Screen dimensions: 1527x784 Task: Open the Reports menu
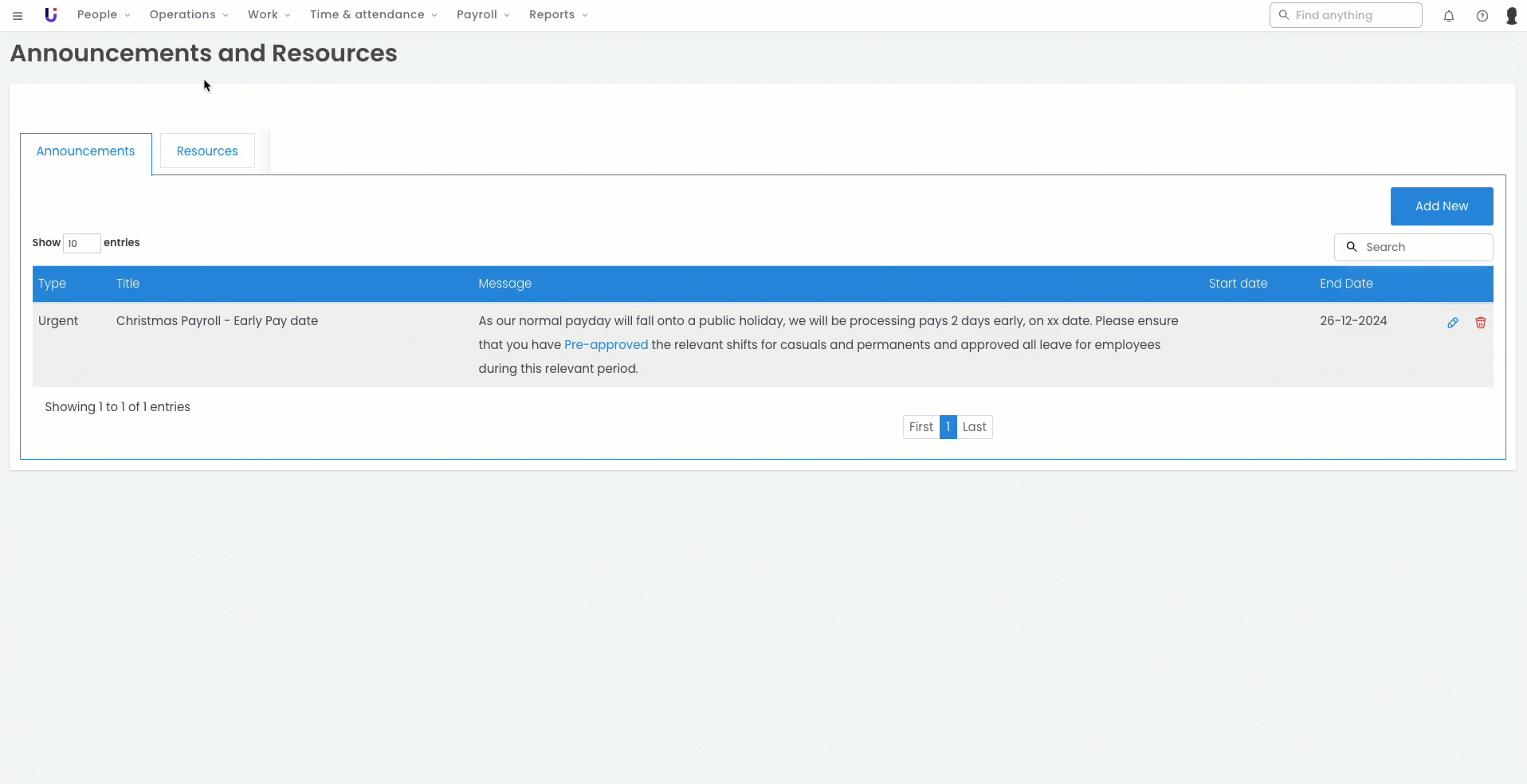point(558,15)
